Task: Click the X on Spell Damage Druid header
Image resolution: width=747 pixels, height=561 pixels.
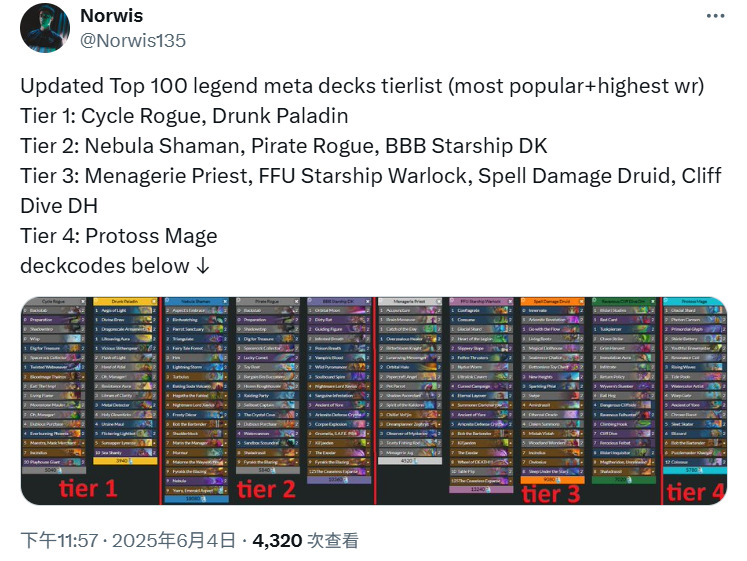Action: (x=581, y=301)
